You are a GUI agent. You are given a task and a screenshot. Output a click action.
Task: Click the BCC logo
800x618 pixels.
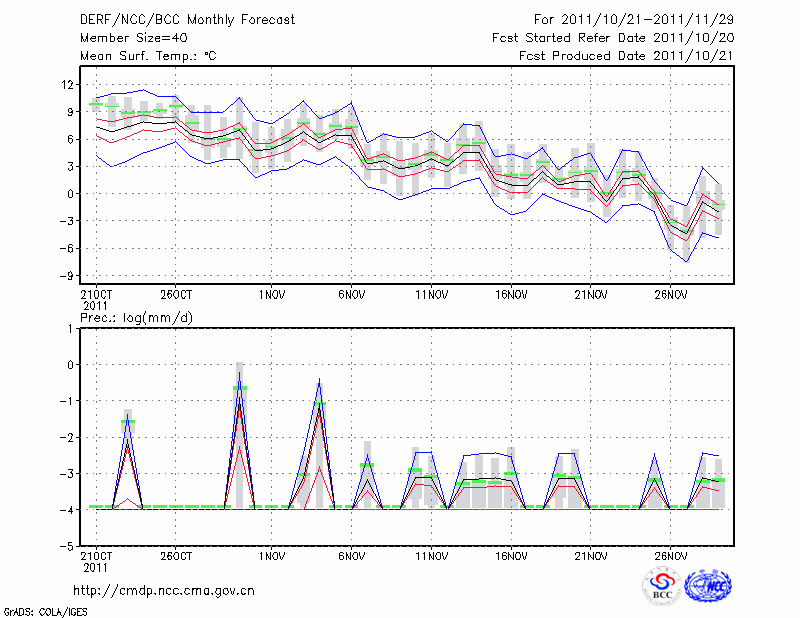click(x=661, y=584)
